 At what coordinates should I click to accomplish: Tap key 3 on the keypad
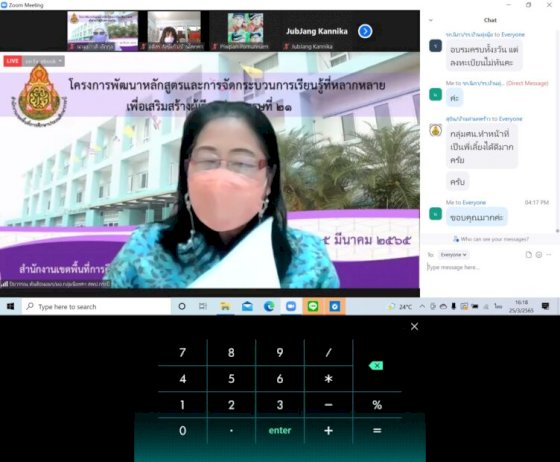click(280, 405)
